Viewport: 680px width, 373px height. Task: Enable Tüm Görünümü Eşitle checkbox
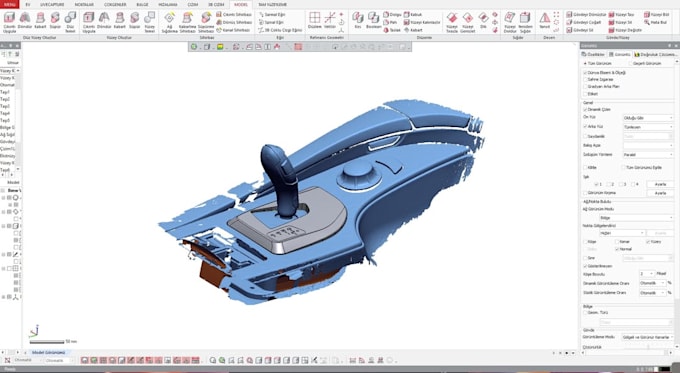click(x=624, y=167)
